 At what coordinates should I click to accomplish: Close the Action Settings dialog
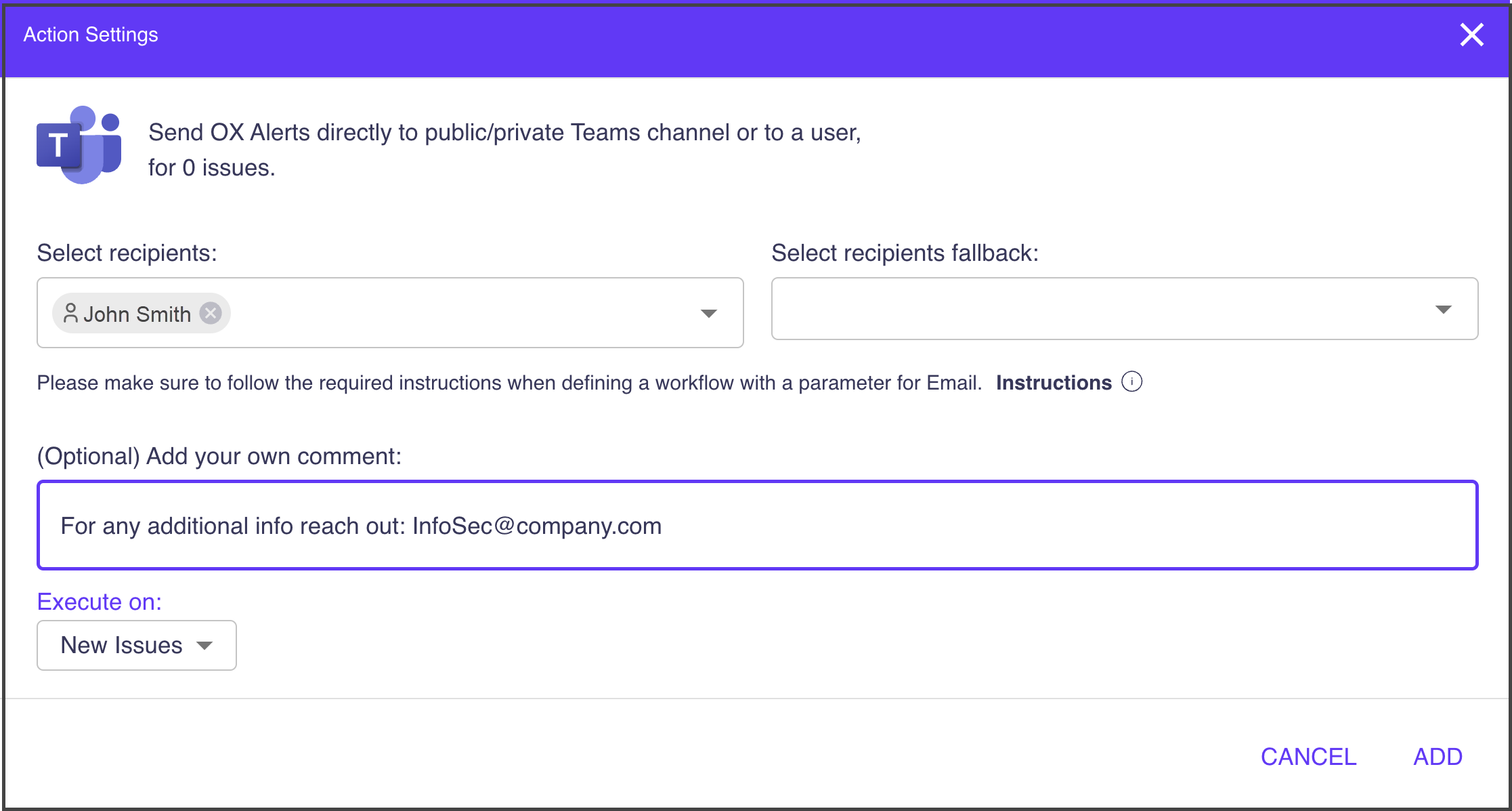(x=1471, y=35)
